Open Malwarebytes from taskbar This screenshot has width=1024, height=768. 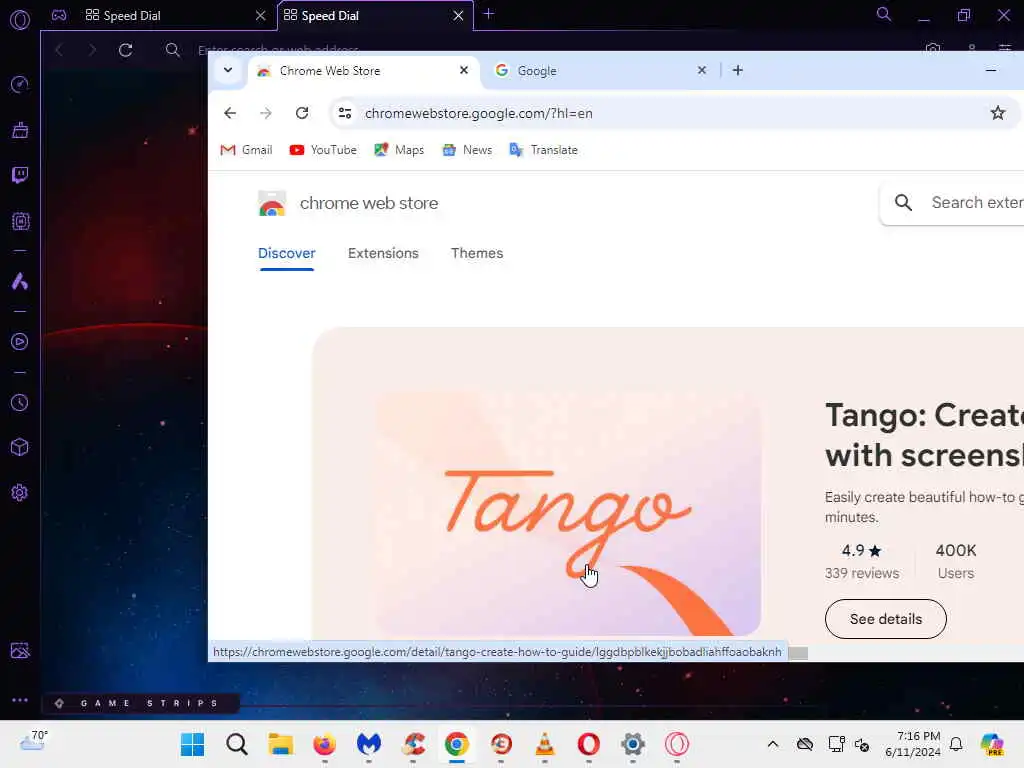point(369,744)
